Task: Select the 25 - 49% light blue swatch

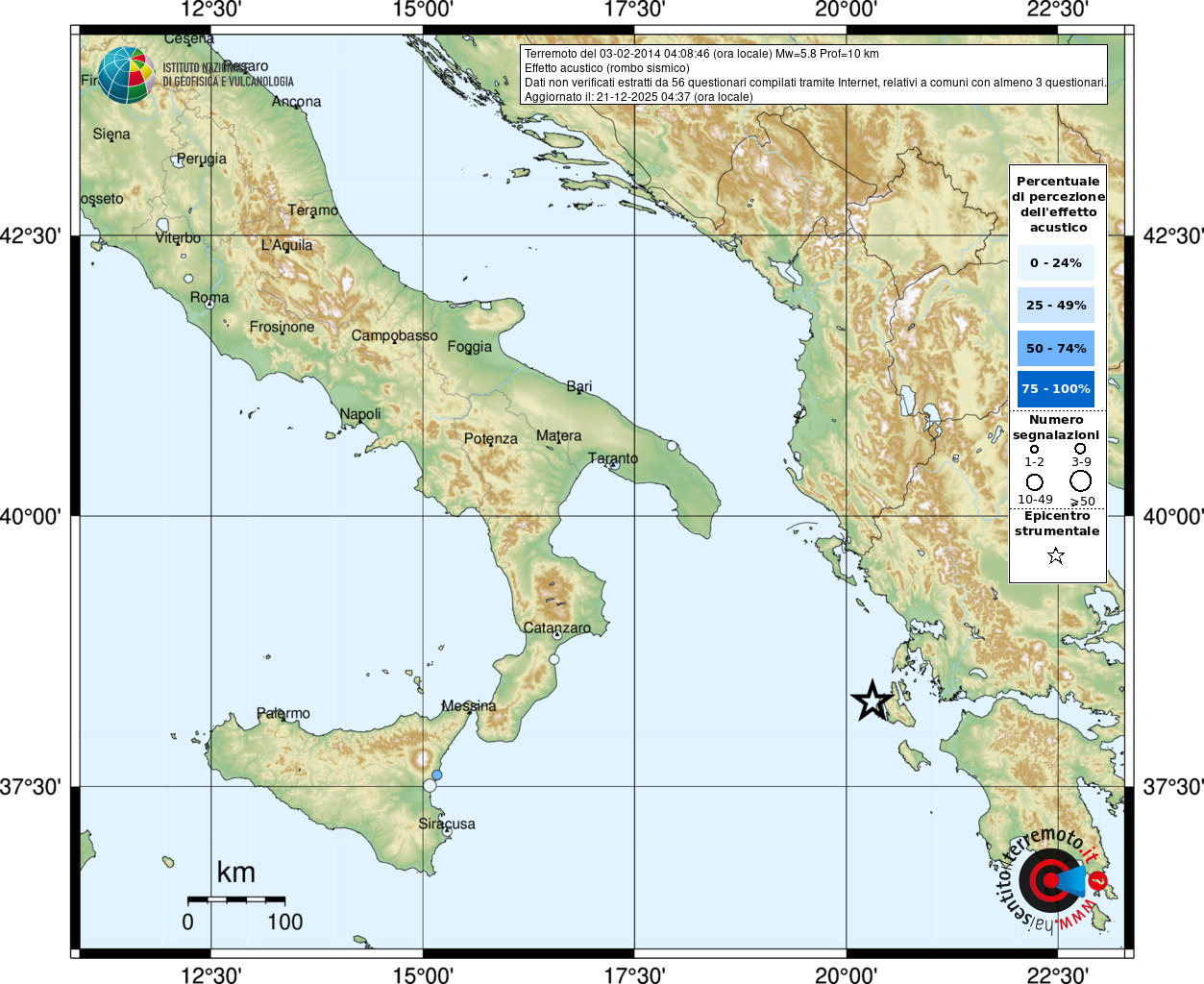Action: tap(1055, 306)
